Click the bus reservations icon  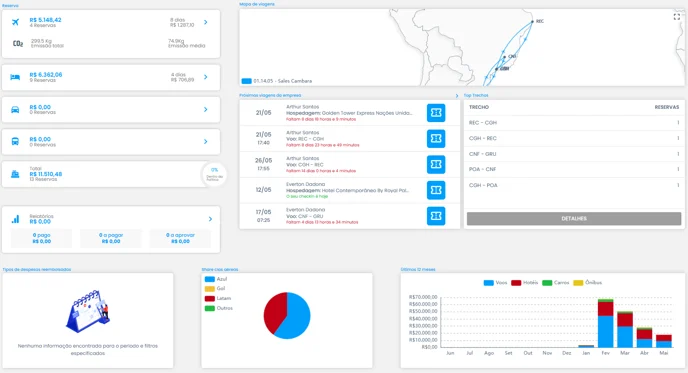click(15, 142)
